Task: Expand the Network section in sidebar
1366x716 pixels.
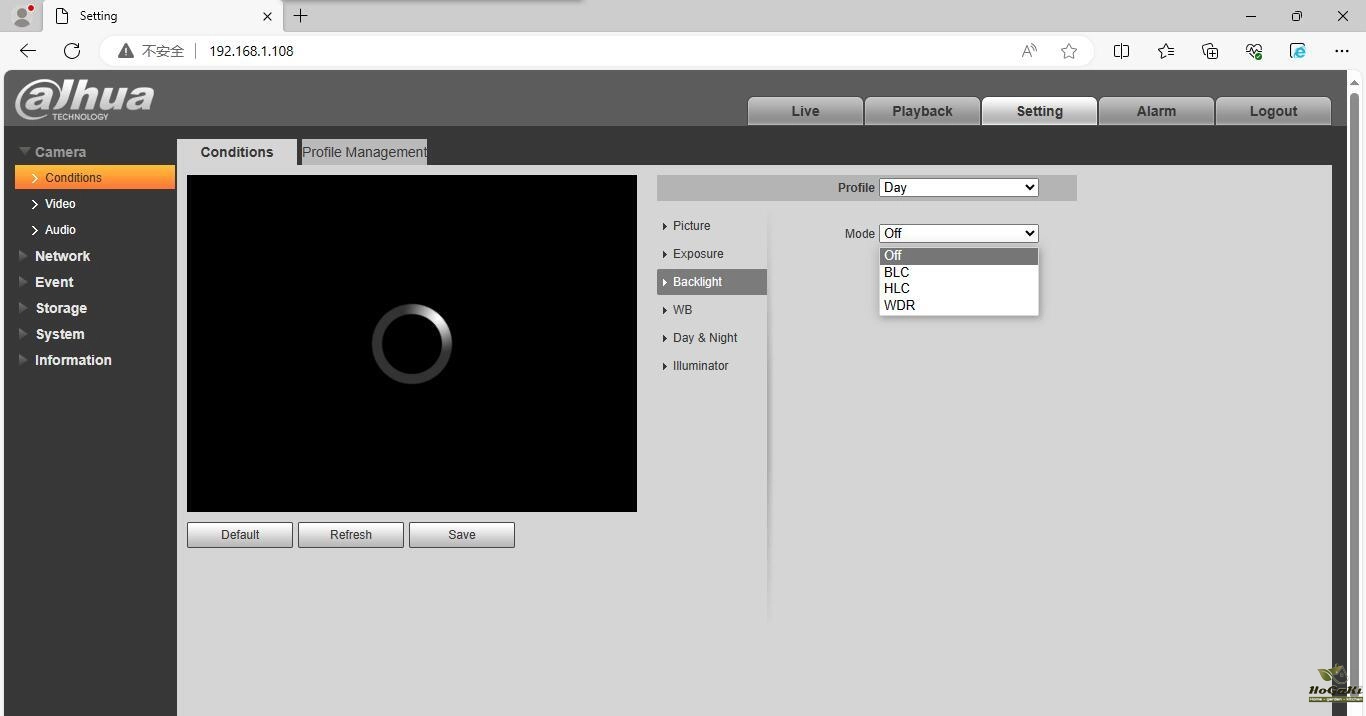Action: [x=62, y=256]
